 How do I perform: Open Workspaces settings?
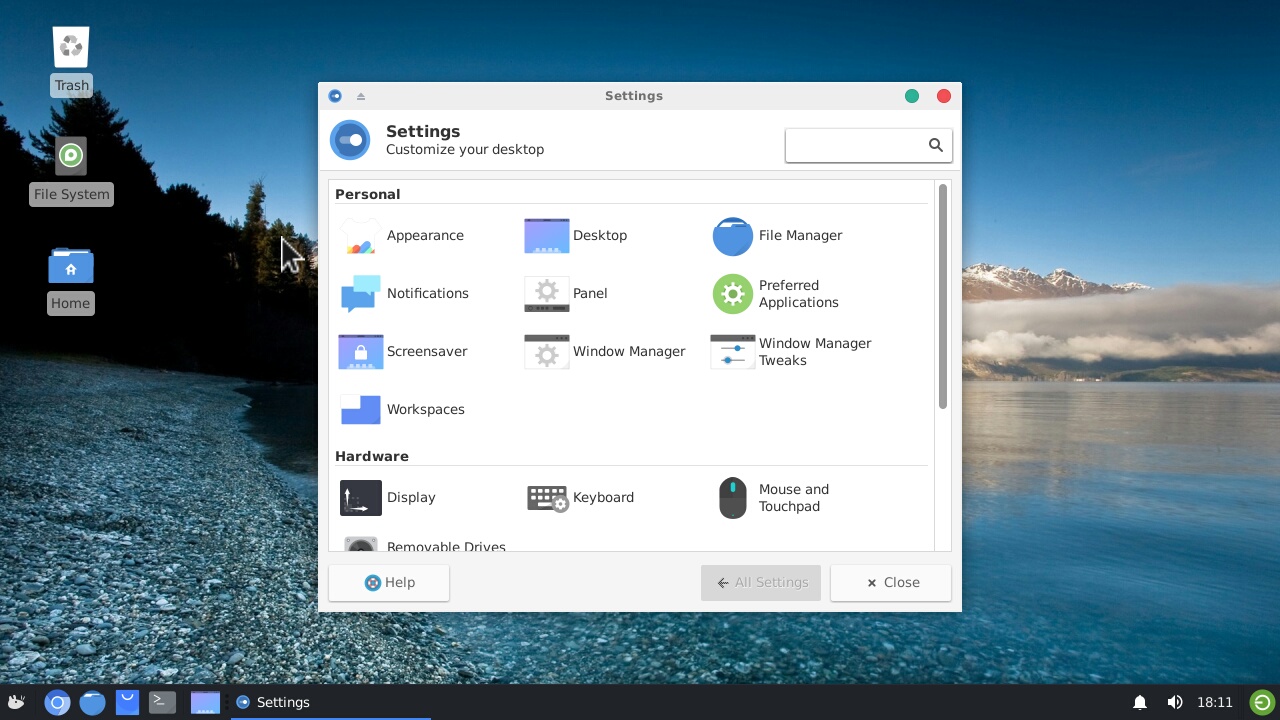pos(402,410)
